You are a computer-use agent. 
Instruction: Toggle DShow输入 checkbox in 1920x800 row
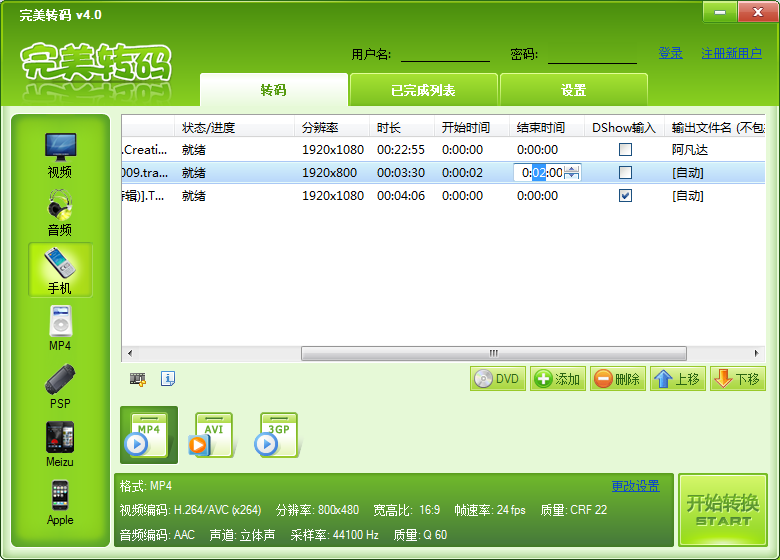(x=625, y=173)
